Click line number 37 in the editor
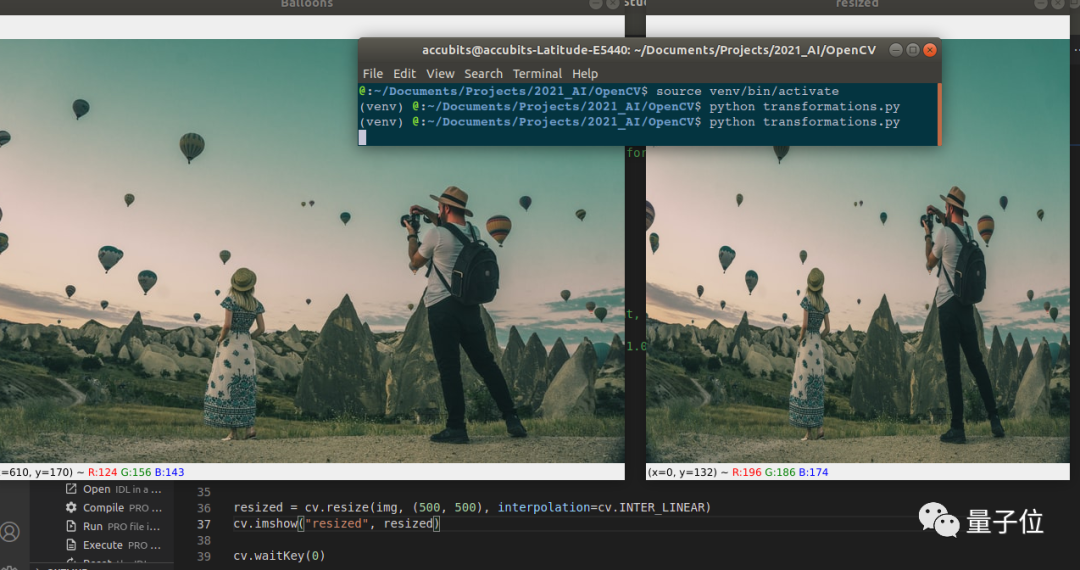Image resolution: width=1080 pixels, height=570 pixels. pos(204,525)
